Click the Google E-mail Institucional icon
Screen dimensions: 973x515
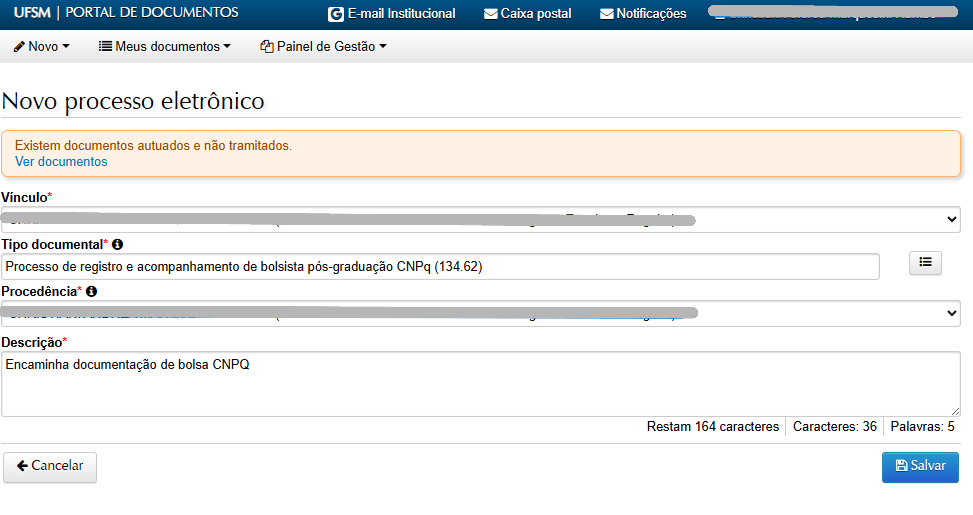pos(335,14)
